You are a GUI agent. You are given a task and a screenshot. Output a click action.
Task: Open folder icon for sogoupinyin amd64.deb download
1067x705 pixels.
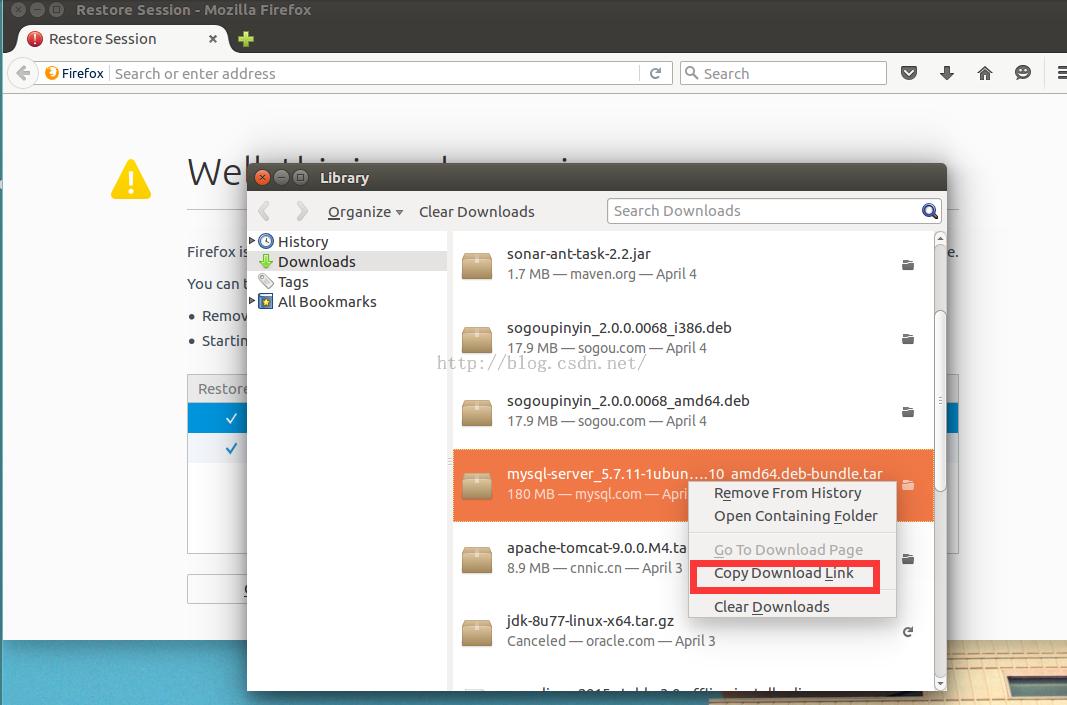tap(908, 412)
